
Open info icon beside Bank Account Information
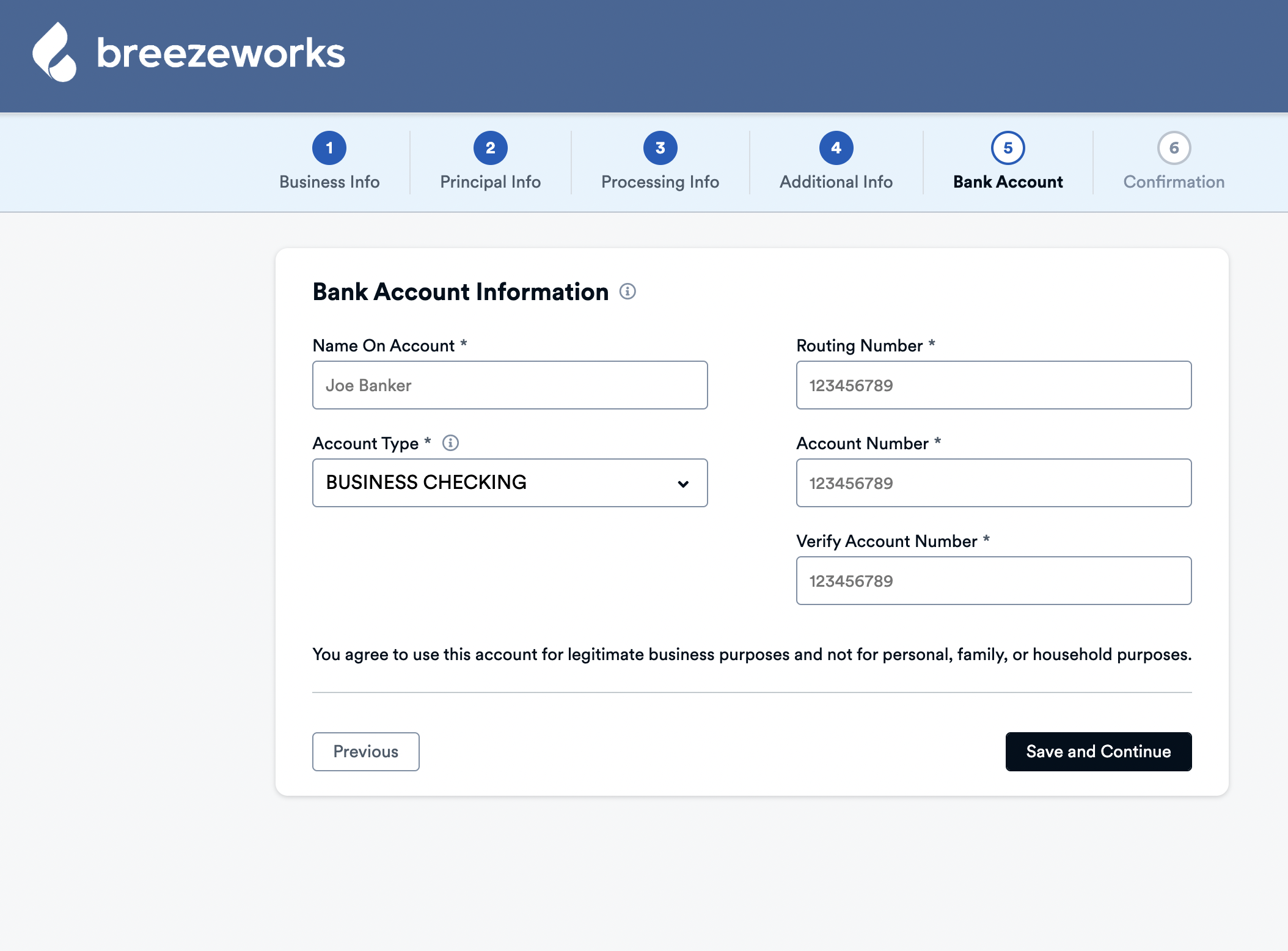(628, 292)
